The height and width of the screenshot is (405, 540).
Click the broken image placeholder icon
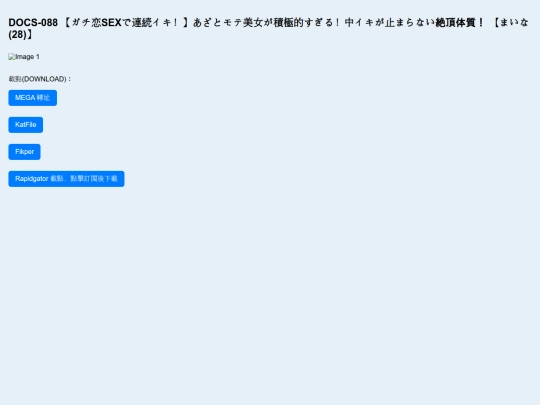coord(12,57)
